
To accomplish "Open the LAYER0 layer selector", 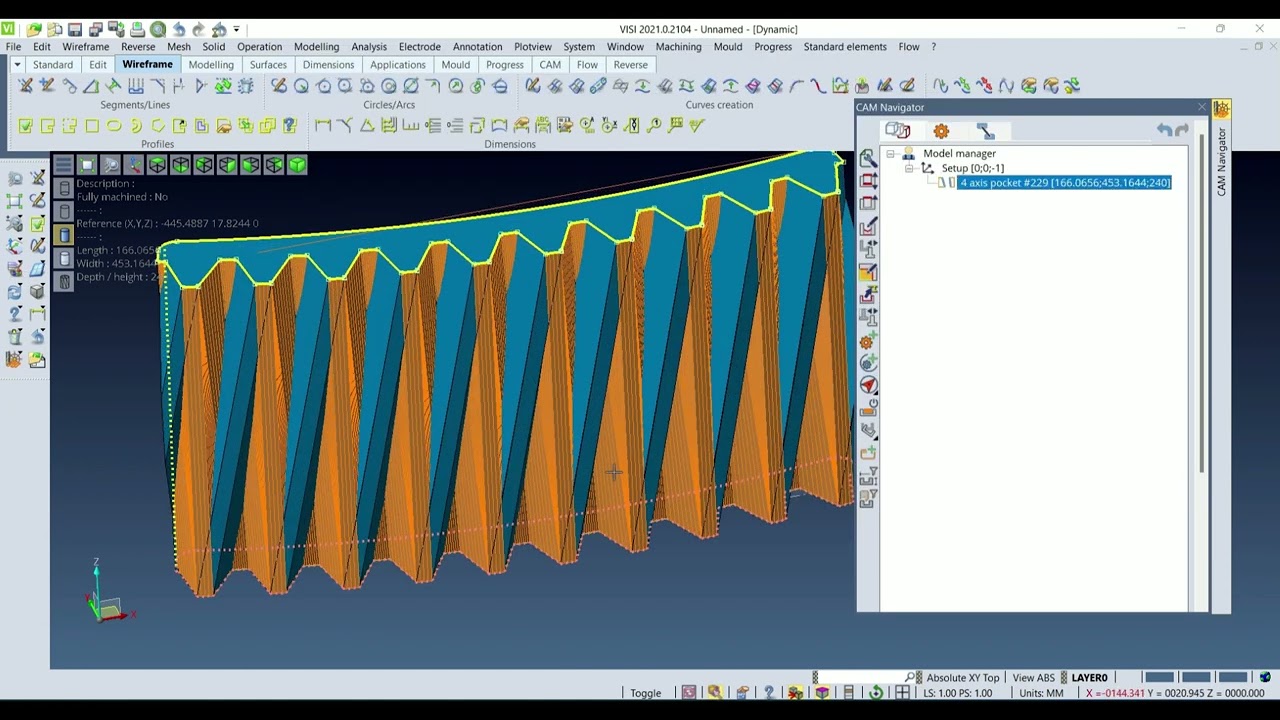I will click(1089, 678).
